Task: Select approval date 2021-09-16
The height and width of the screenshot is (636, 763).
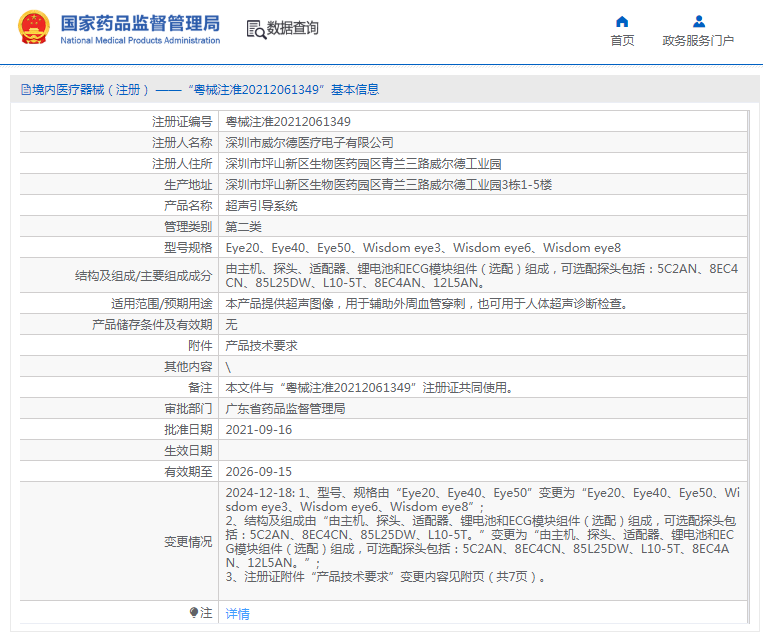Action: 259,430
